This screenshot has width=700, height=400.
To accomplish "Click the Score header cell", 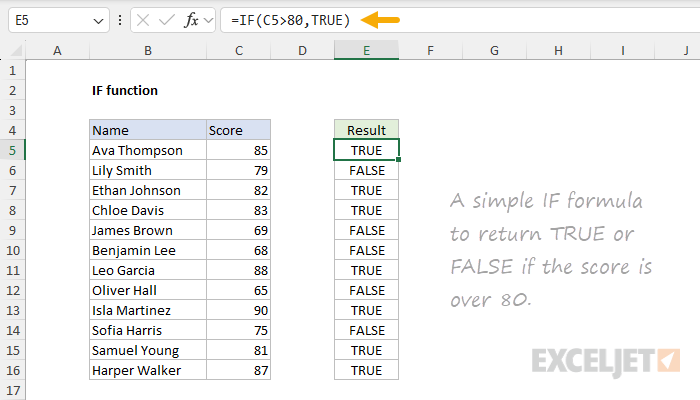I will [x=239, y=130].
